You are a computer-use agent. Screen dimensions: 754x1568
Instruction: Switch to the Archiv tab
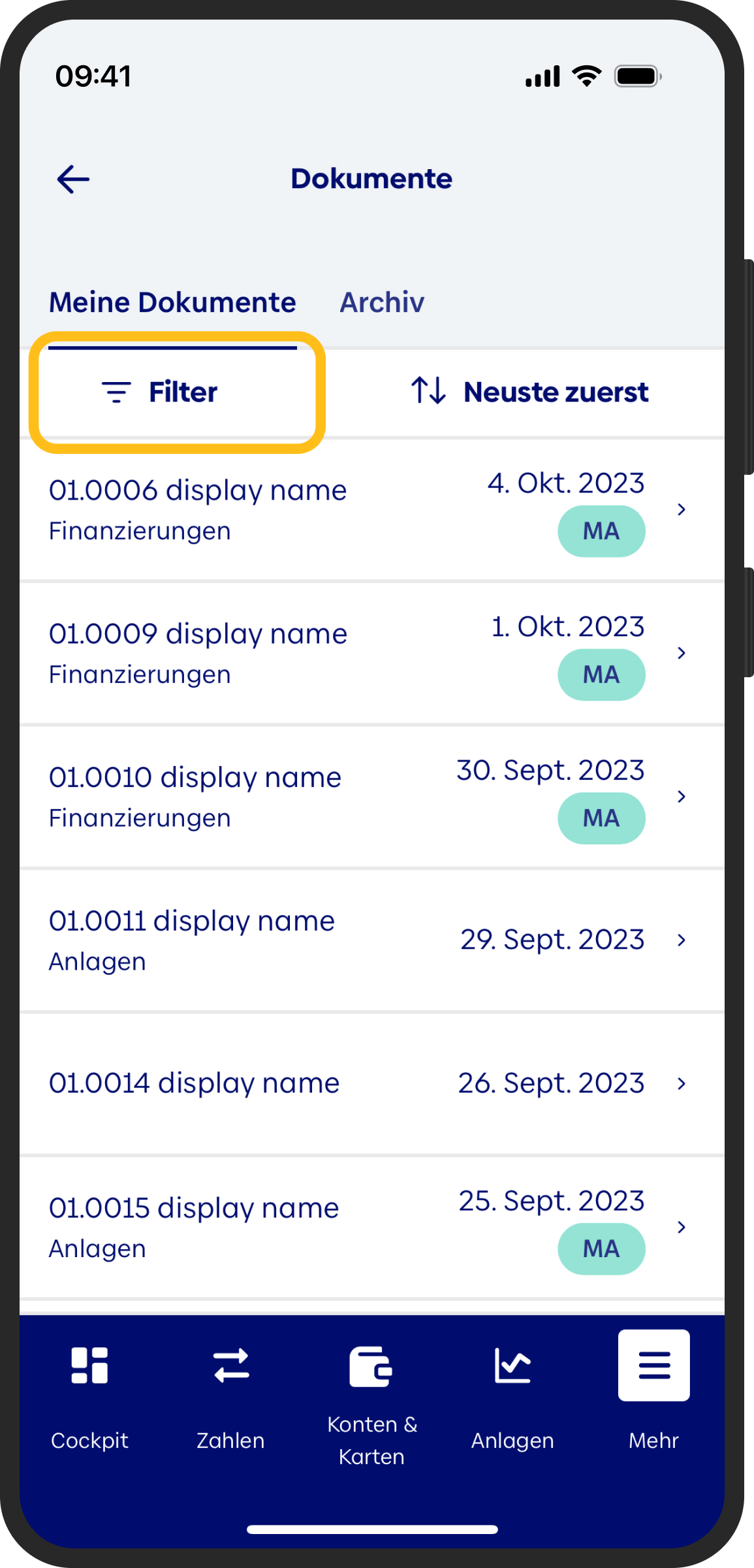click(x=382, y=302)
